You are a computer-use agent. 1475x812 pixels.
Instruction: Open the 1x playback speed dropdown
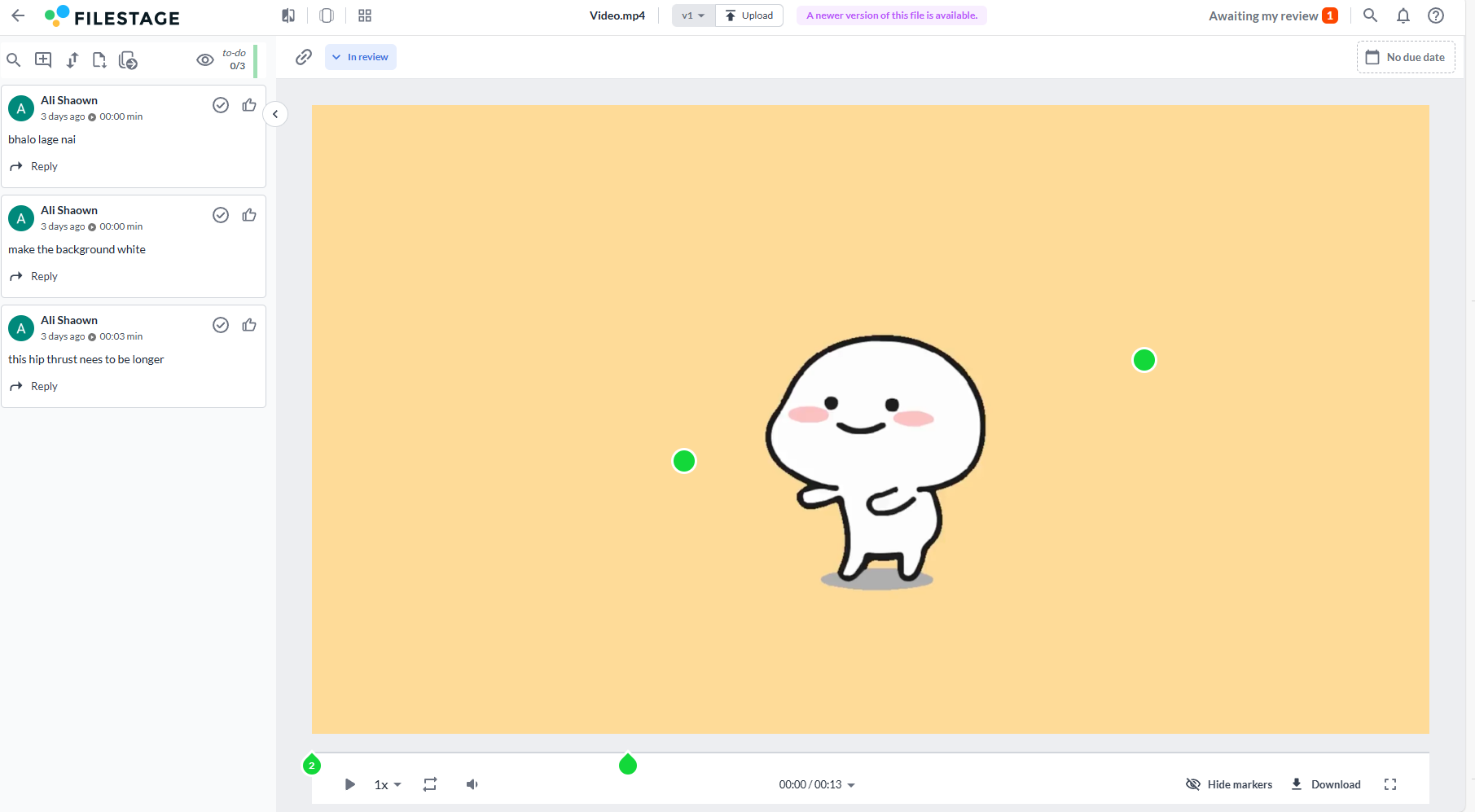click(387, 784)
